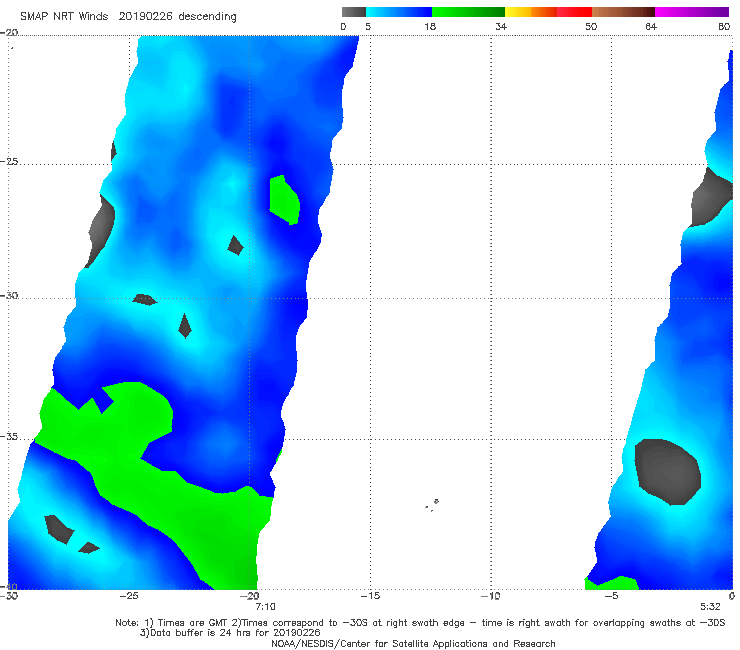Image resolution: width=740 pixels, height=650 pixels.
Task: Click the 'Note: 1) Times are GMT' footnote line
Action: (420, 623)
